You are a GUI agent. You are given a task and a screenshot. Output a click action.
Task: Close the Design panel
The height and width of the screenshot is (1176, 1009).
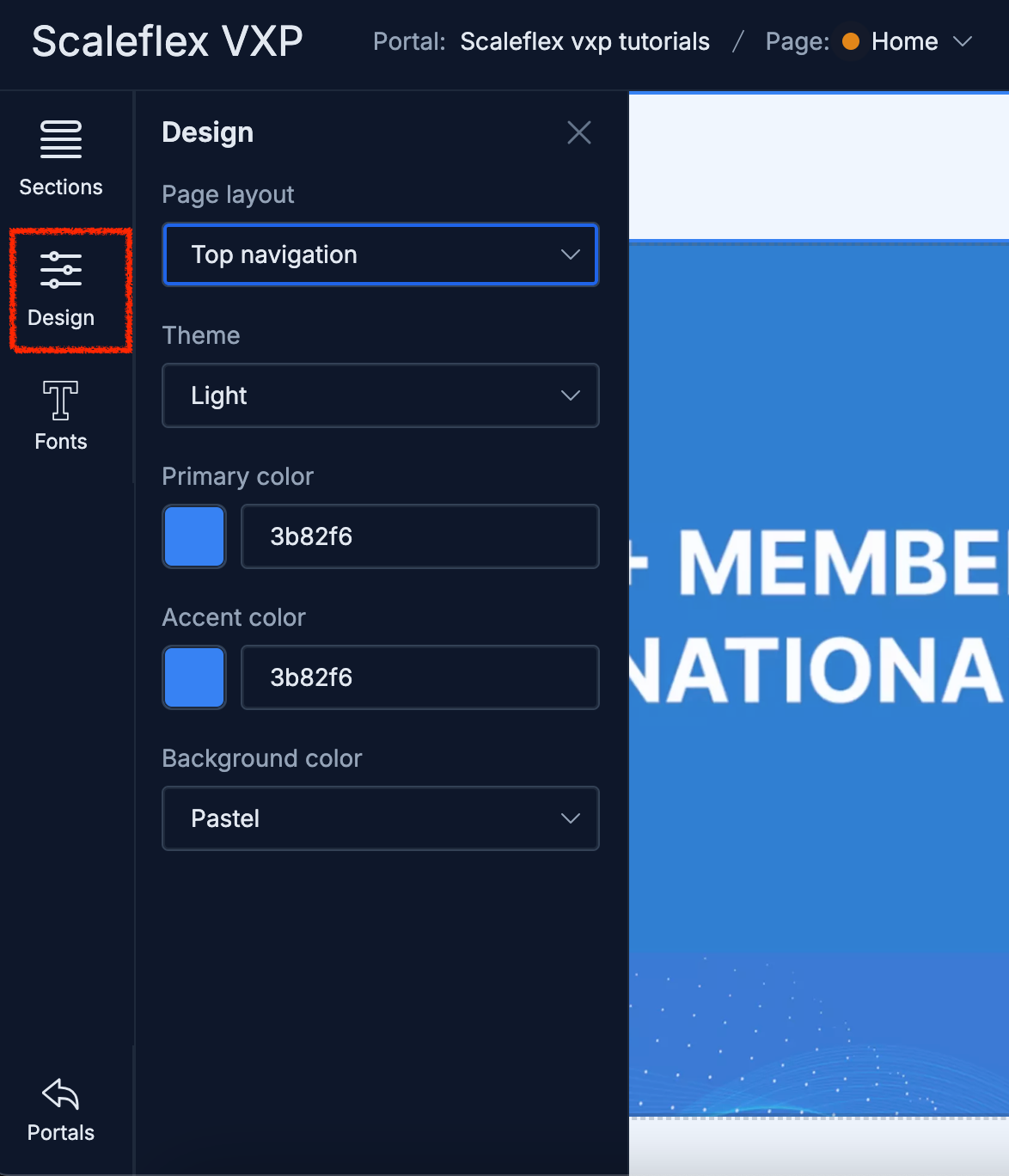pos(578,132)
